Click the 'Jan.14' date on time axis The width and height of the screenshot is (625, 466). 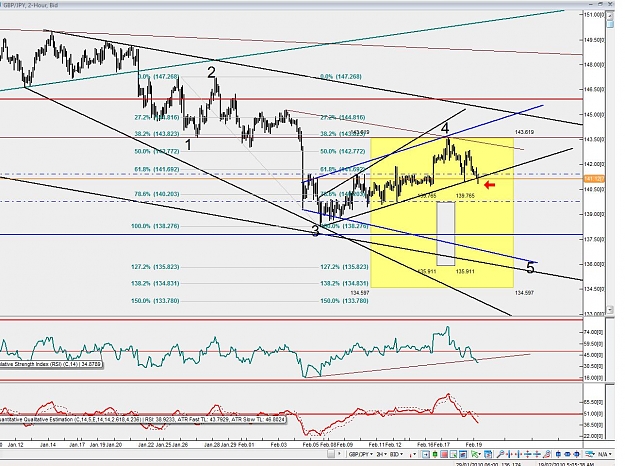[x=48, y=444]
